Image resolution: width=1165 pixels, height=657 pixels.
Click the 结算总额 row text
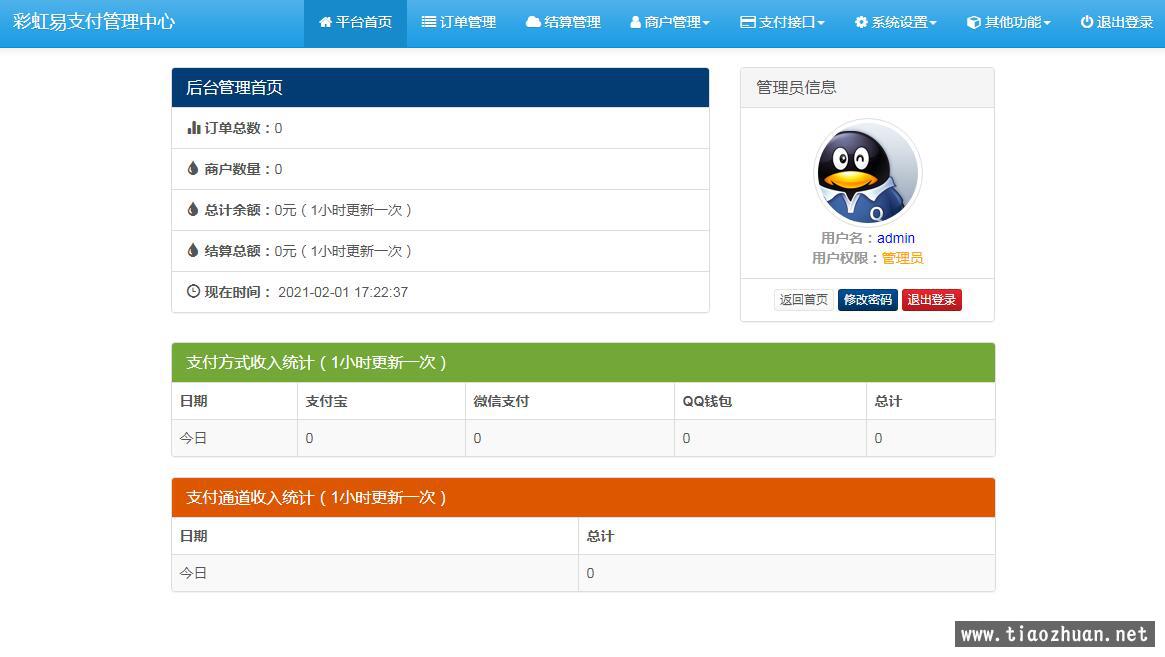click(308, 250)
